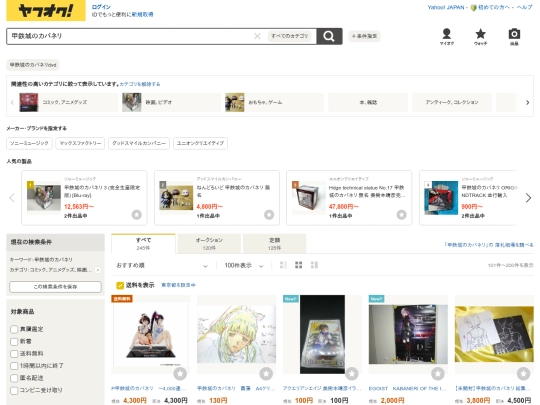
Task: Open the Watch list star icon
Action: point(480,37)
